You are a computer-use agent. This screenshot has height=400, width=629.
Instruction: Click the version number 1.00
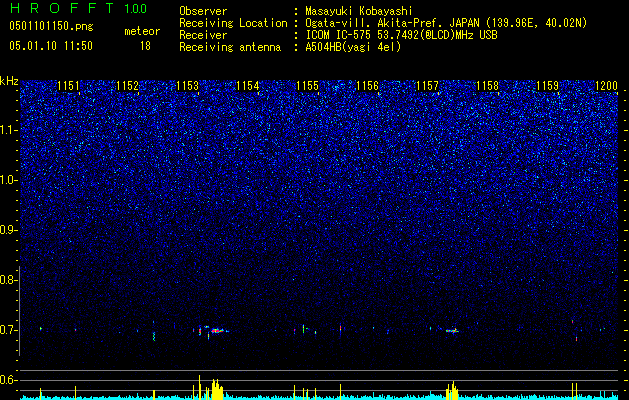pyautogui.click(x=135, y=9)
